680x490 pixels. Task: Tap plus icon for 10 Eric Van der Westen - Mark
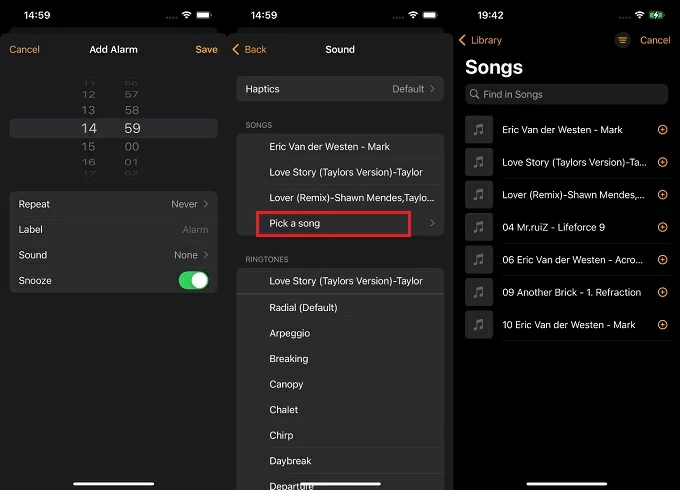662,325
